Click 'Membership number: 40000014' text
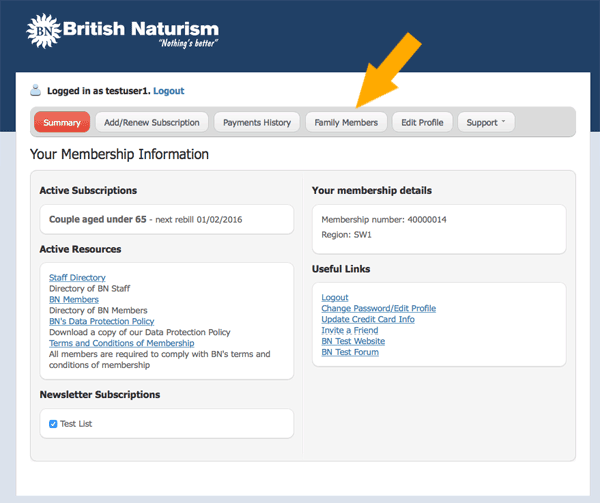Viewport: 600px width, 503px height. (x=384, y=220)
